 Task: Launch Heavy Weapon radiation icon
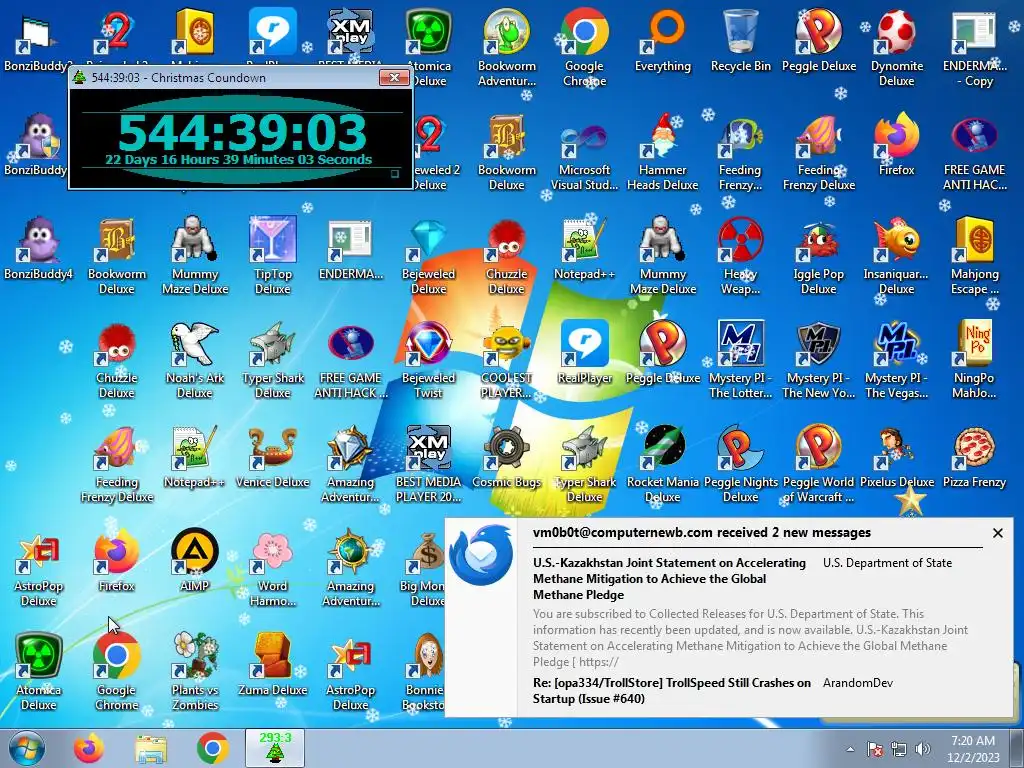coord(741,256)
